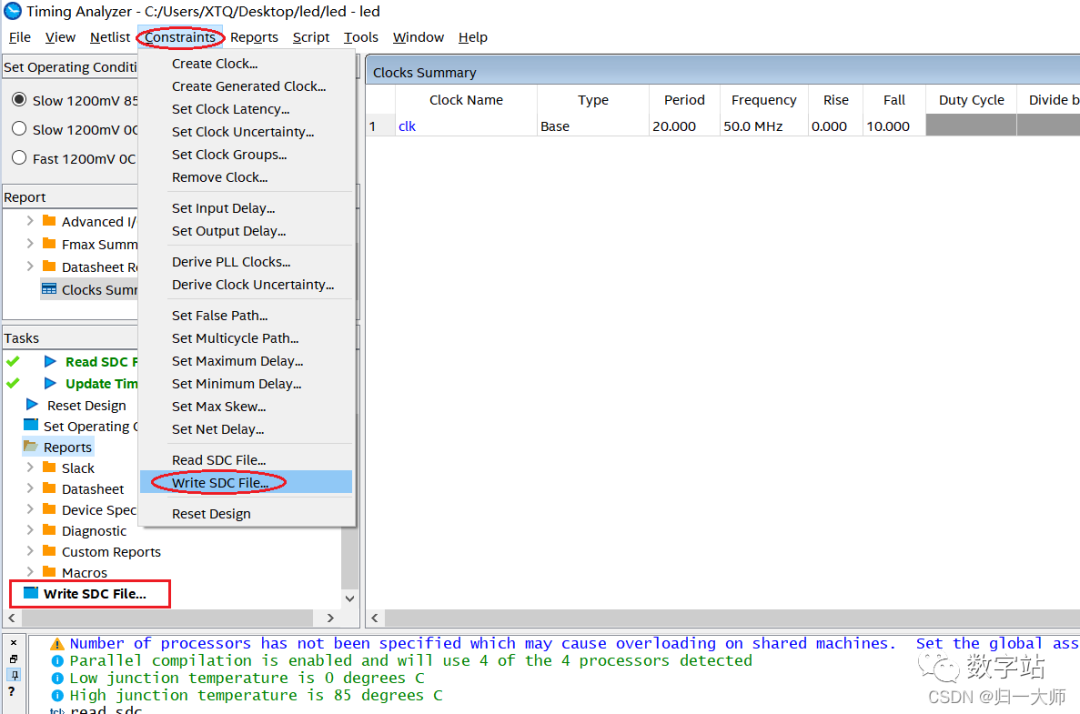Expand the Device Specific folder
The height and width of the screenshot is (714, 1080).
30,510
